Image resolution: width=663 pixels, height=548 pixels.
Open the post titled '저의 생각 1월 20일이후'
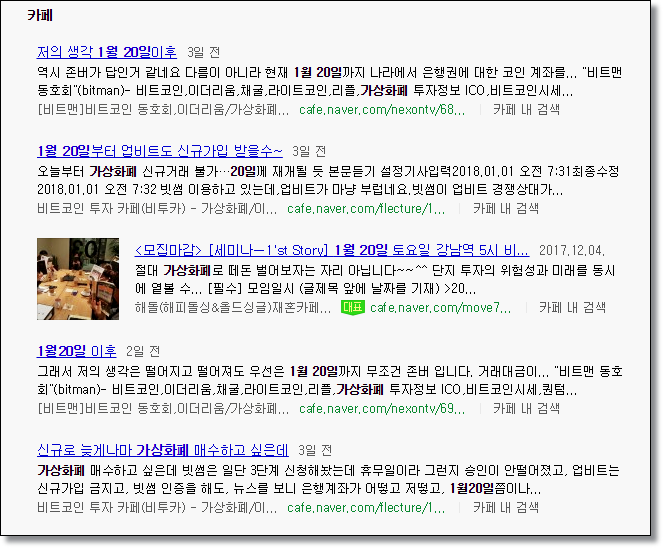click(x=107, y=52)
